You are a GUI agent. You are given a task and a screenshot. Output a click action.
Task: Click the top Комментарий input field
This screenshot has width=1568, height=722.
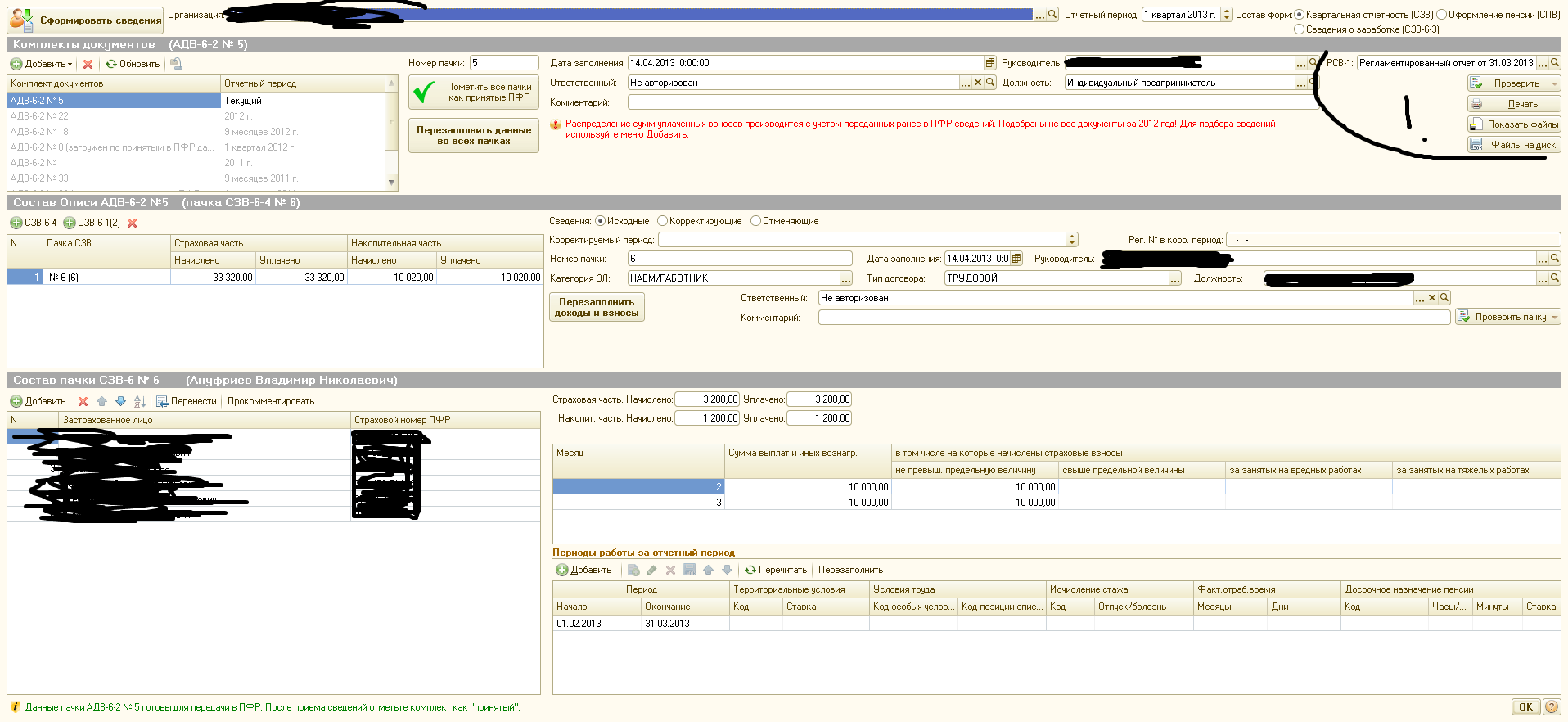pos(971,102)
